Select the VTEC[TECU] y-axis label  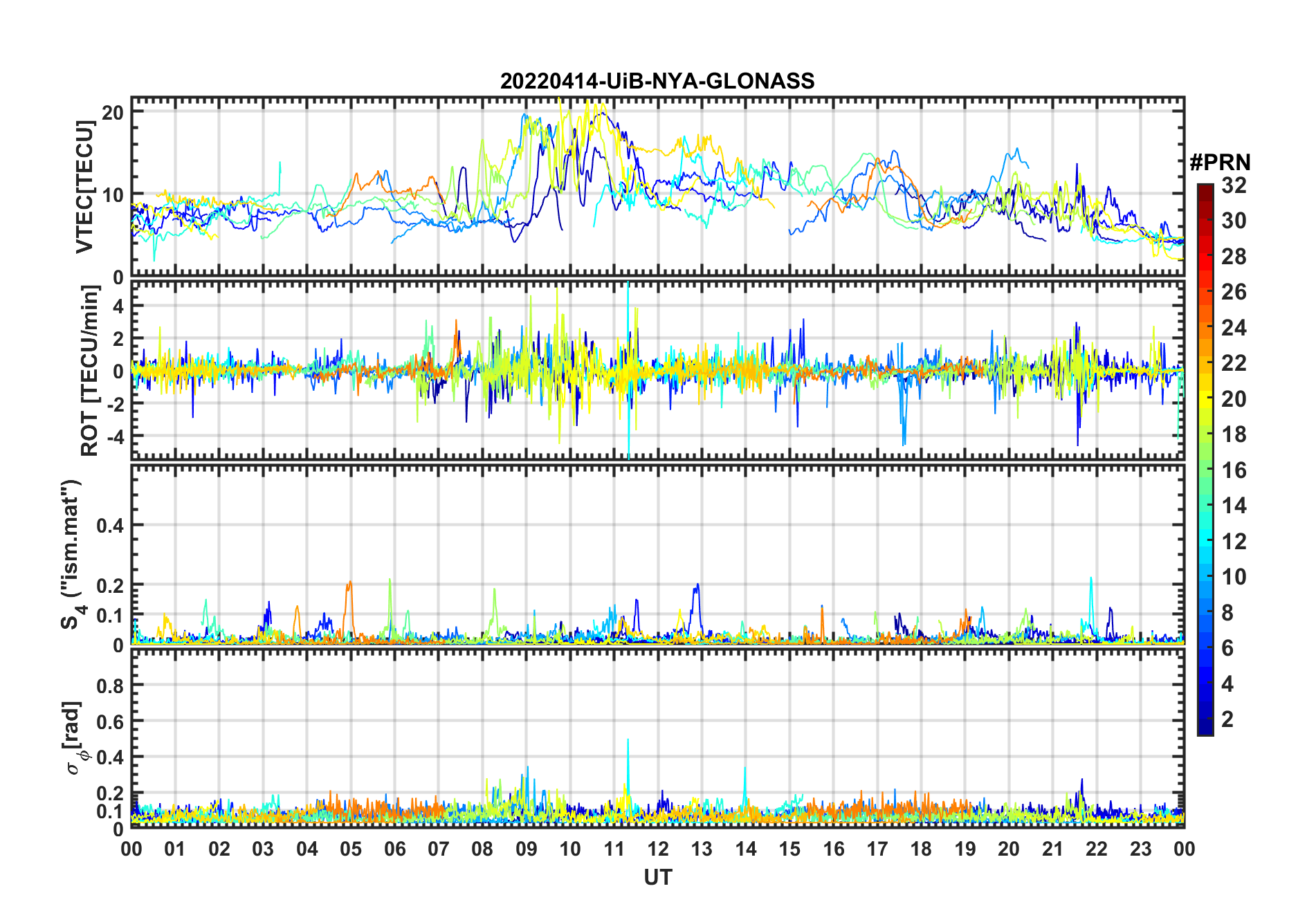tap(84, 187)
